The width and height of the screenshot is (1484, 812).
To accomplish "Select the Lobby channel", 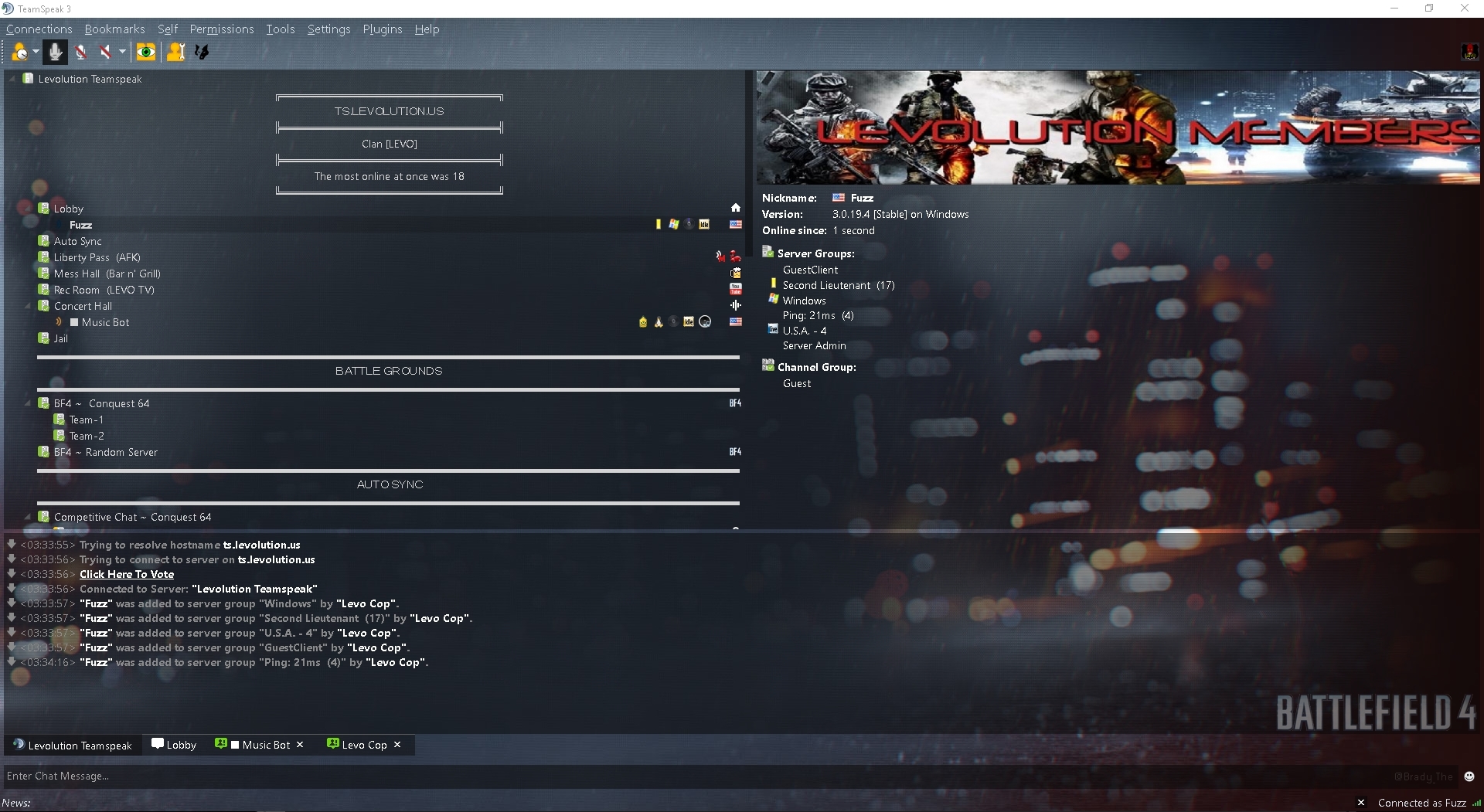I will [68, 209].
